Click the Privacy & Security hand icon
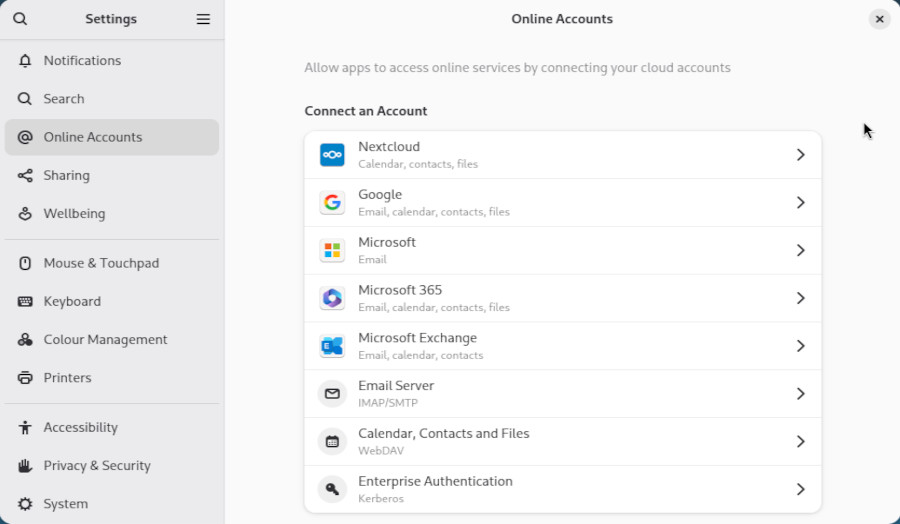 (25, 465)
